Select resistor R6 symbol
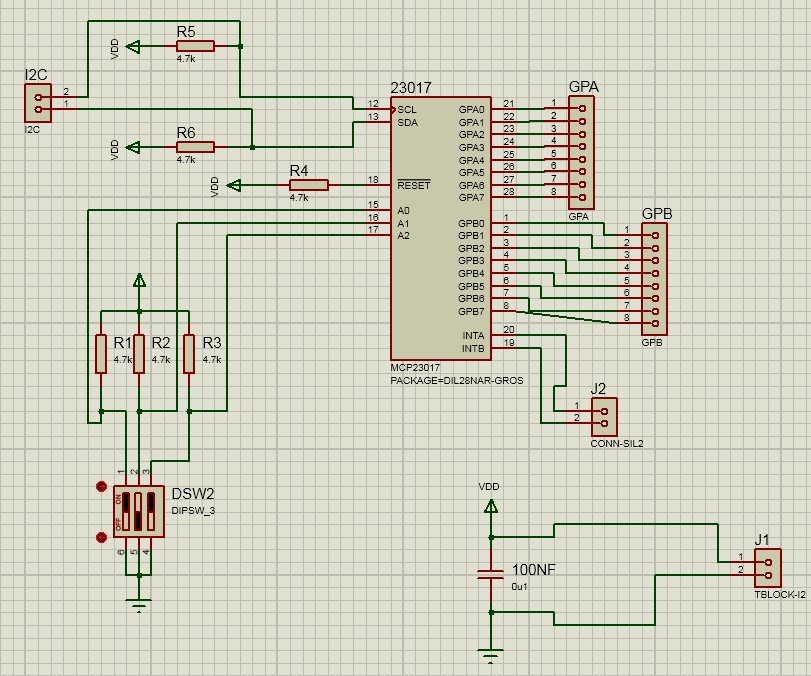The width and height of the screenshot is (811, 676). (x=195, y=147)
